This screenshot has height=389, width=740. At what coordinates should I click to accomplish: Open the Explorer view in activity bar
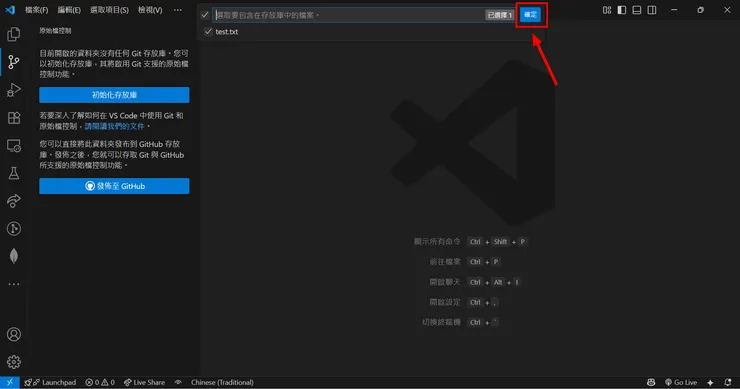(14, 34)
